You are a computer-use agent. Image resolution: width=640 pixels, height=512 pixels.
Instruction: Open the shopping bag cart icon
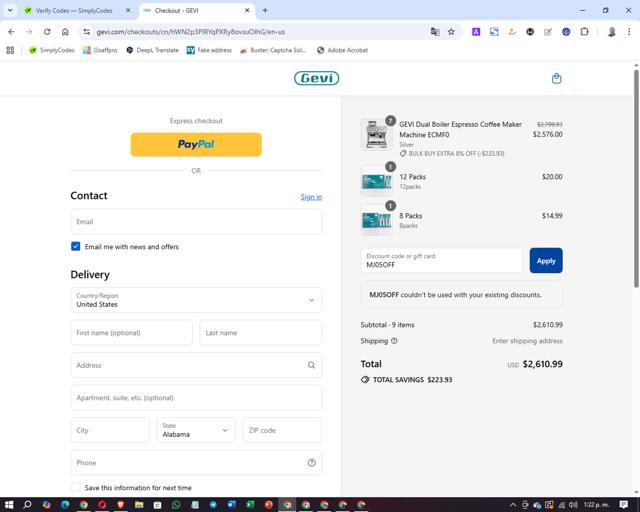[x=556, y=78]
